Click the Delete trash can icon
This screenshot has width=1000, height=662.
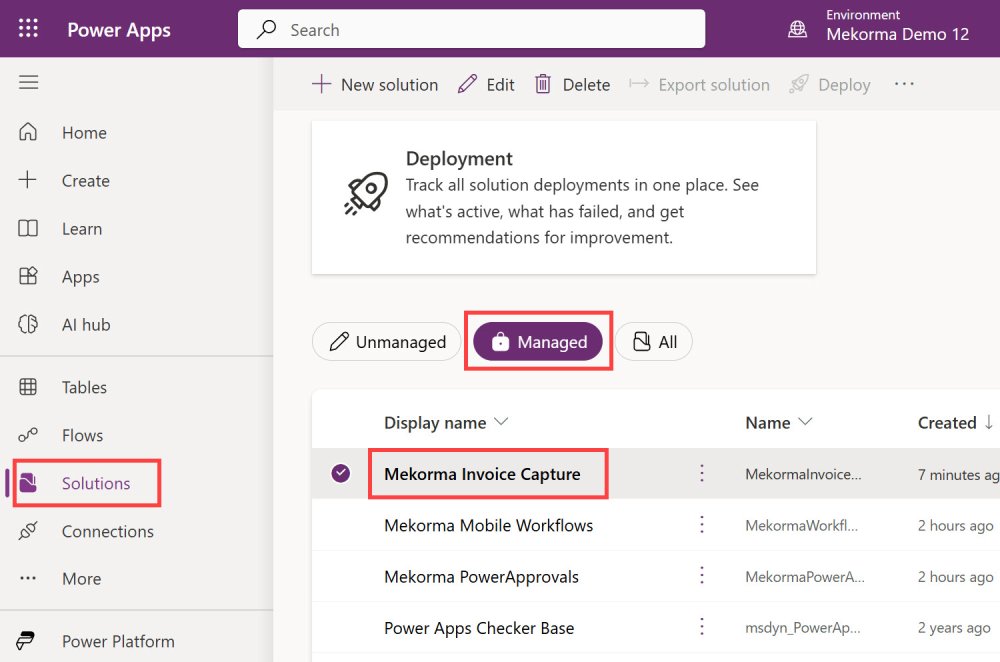[x=543, y=85]
